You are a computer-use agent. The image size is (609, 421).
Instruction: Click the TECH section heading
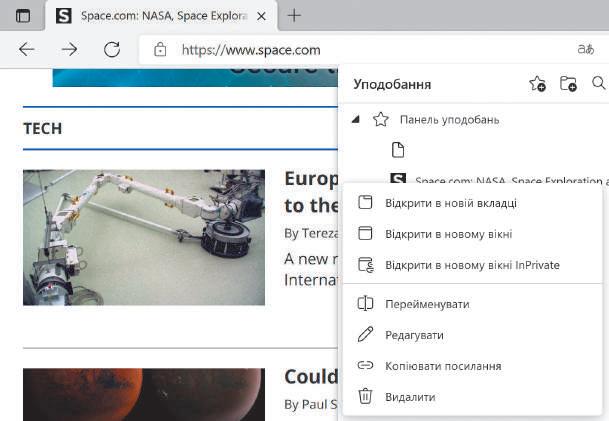[43, 129]
